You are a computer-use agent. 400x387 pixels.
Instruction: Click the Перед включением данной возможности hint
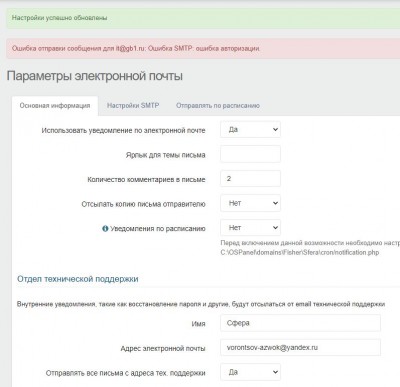[310, 243]
